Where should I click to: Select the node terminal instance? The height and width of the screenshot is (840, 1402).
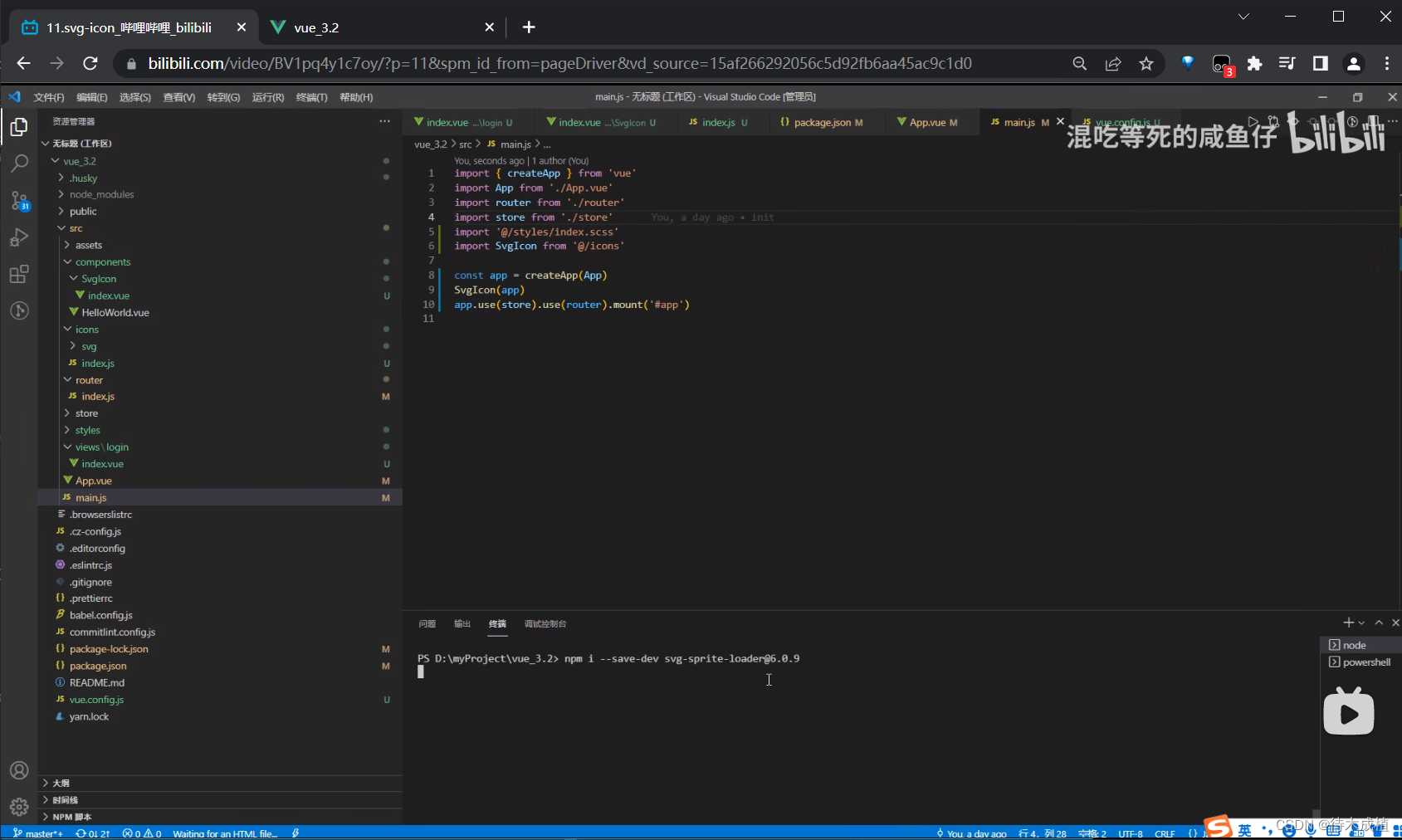[1360, 645]
